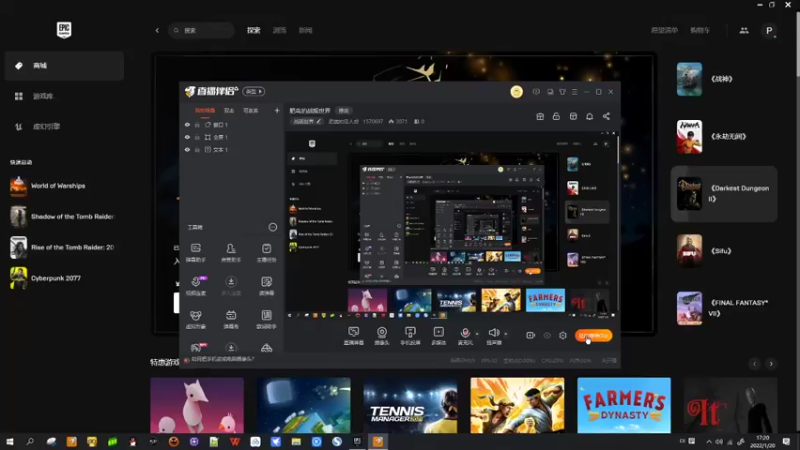Expand speaker options arrow
Image resolution: width=800 pixels, height=450 pixels.
click(x=506, y=334)
